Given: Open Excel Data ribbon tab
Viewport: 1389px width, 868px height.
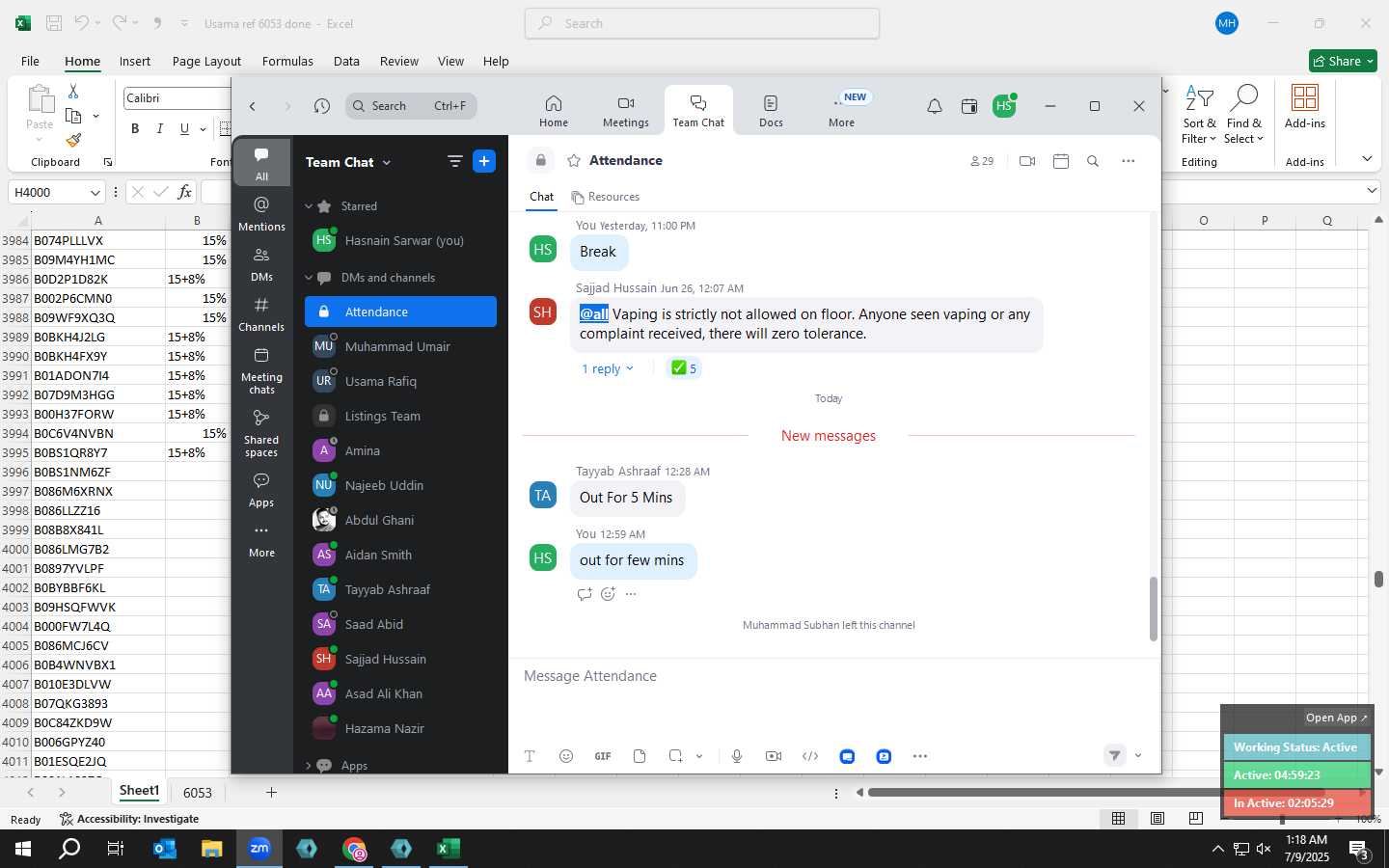Looking at the screenshot, I should click(346, 61).
